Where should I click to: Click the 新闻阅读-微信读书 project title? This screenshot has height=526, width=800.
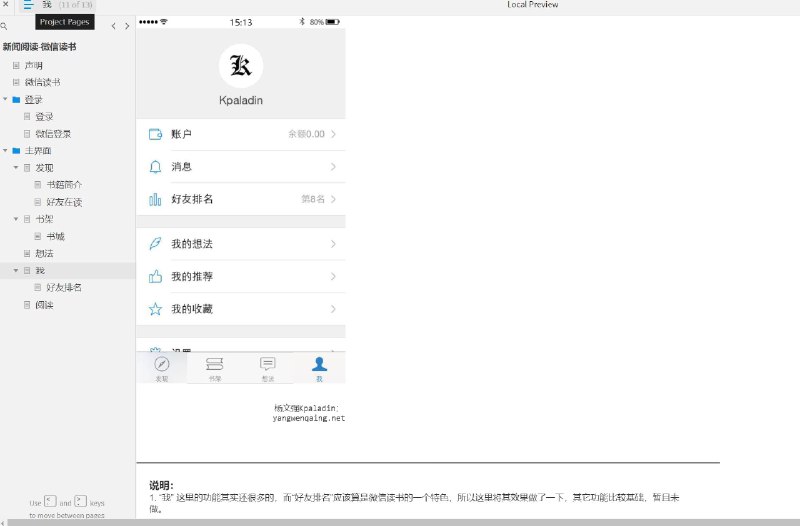(x=39, y=47)
